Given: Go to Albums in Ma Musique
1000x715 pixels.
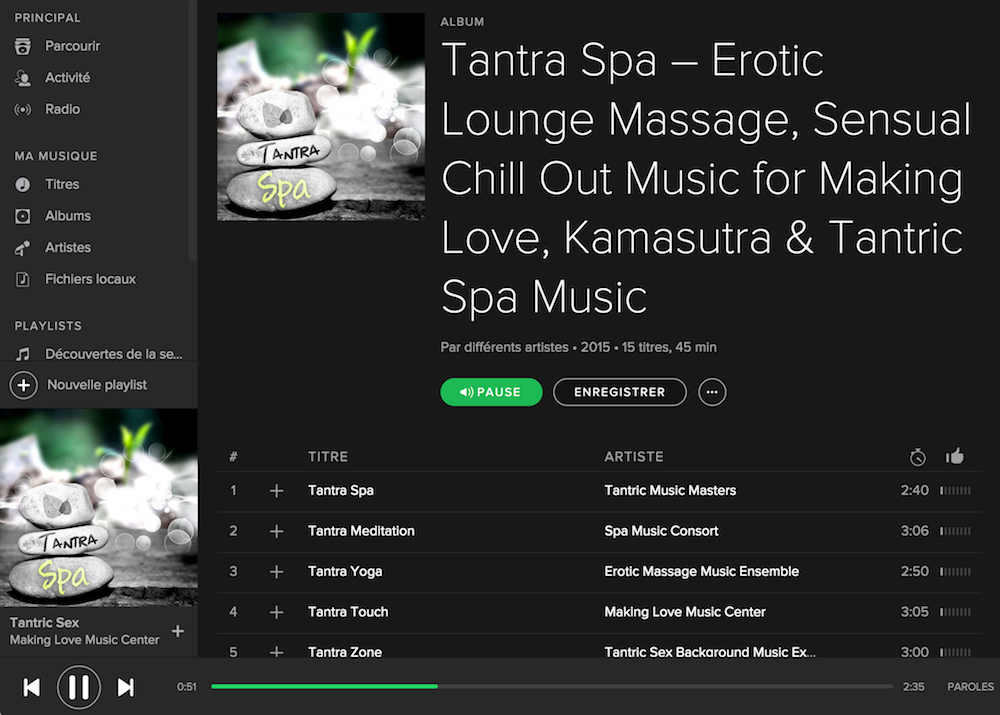Looking at the screenshot, I should (68, 216).
